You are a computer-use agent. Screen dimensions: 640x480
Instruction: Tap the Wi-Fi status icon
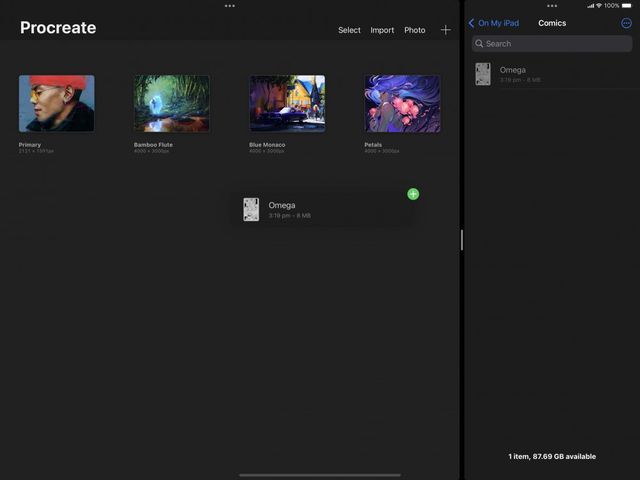[x=599, y=6]
